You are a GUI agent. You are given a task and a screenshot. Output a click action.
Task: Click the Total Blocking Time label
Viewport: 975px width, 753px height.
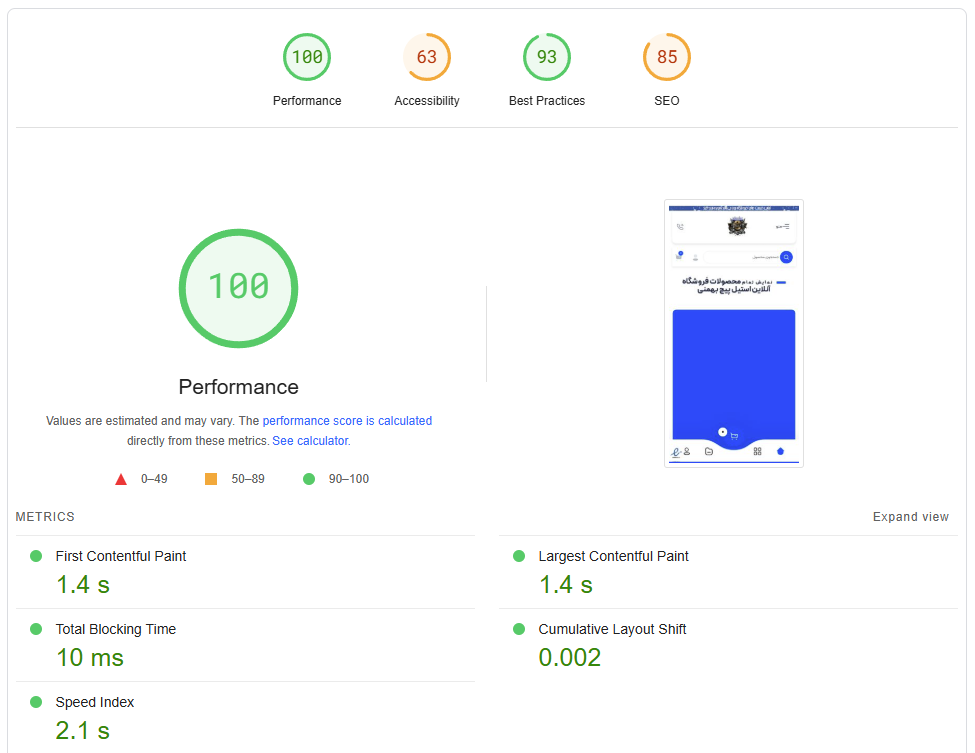116,629
